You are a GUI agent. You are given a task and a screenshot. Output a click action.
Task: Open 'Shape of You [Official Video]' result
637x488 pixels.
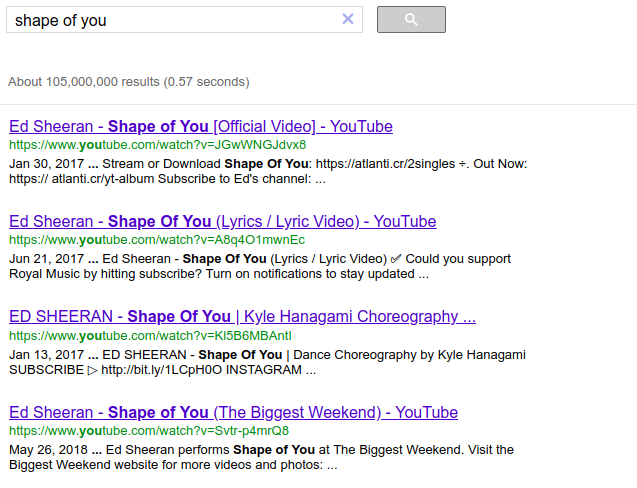coord(201,126)
